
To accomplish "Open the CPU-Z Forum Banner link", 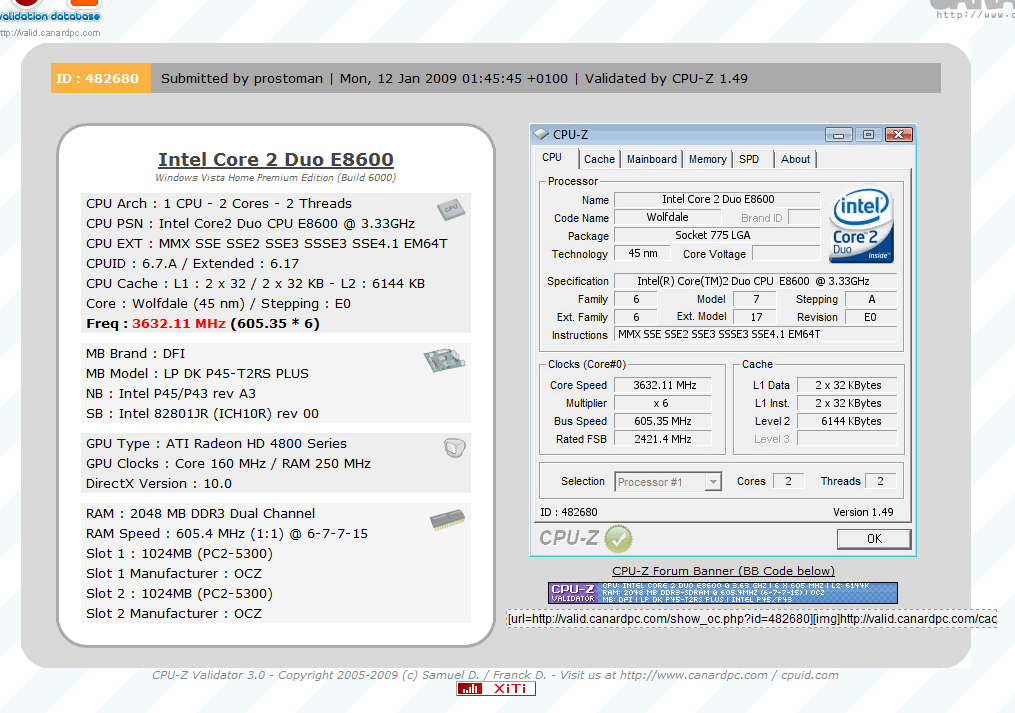I will pyautogui.click(x=723, y=571).
